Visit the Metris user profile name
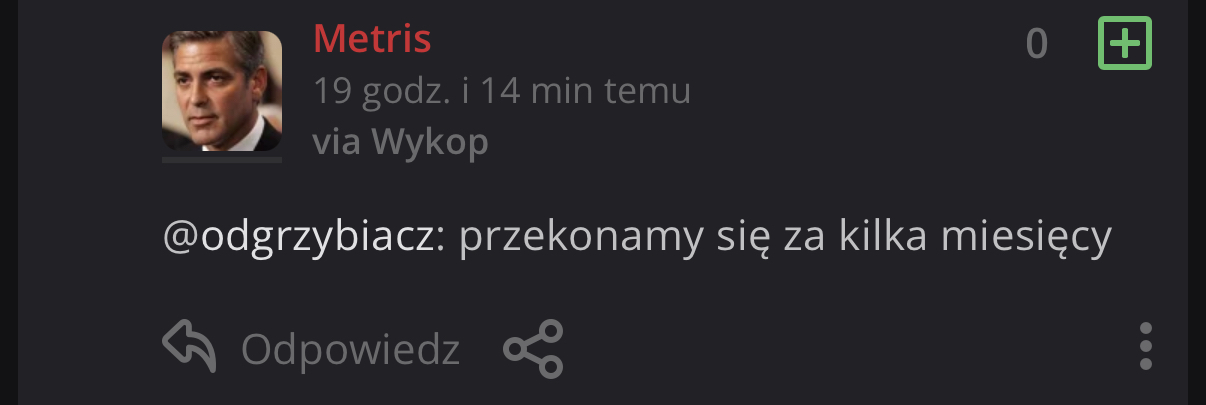The height and width of the screenshot is (405, 1206). coord(372,40)
